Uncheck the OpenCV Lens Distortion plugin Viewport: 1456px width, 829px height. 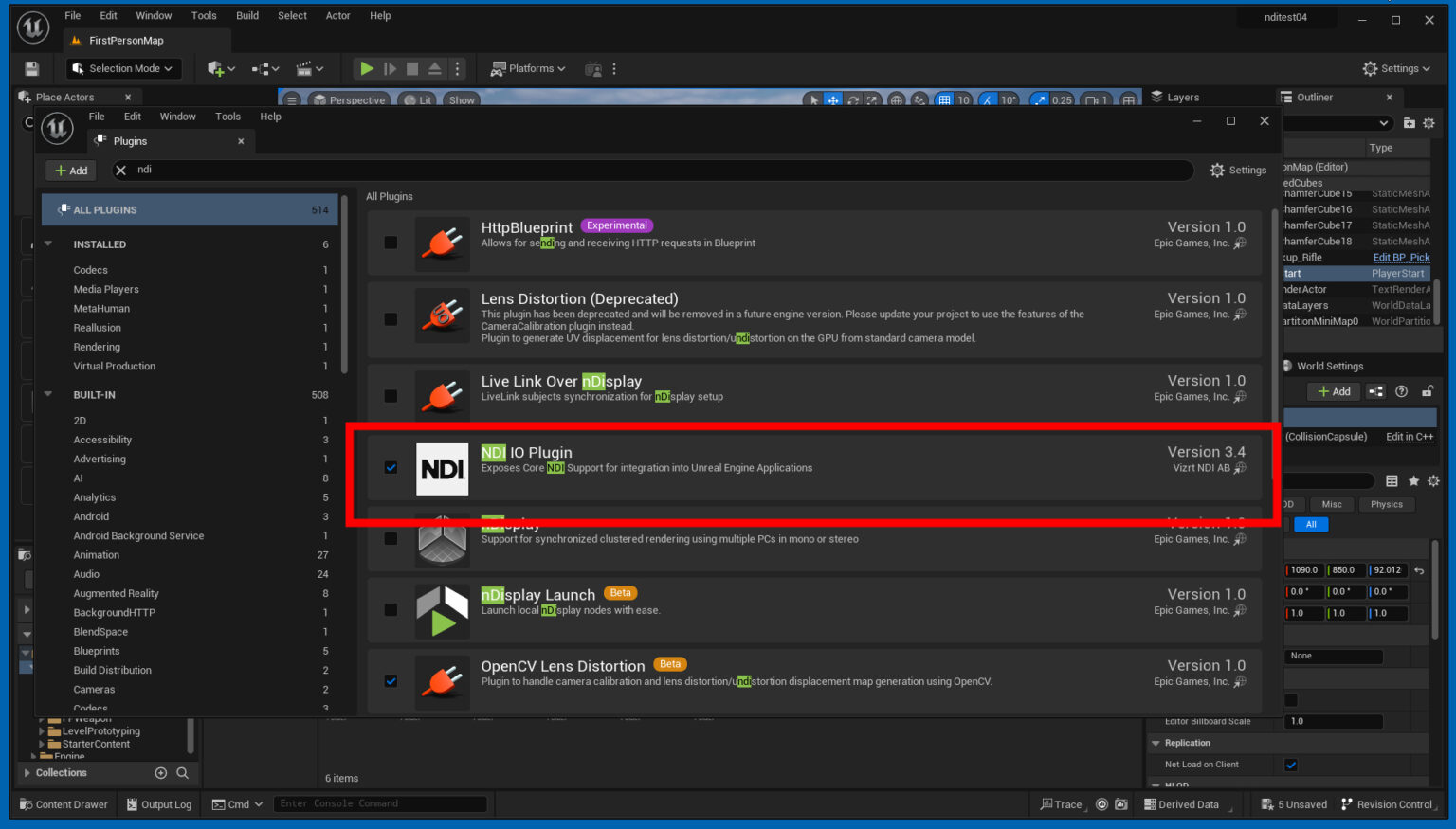click(x=391, y=680)
